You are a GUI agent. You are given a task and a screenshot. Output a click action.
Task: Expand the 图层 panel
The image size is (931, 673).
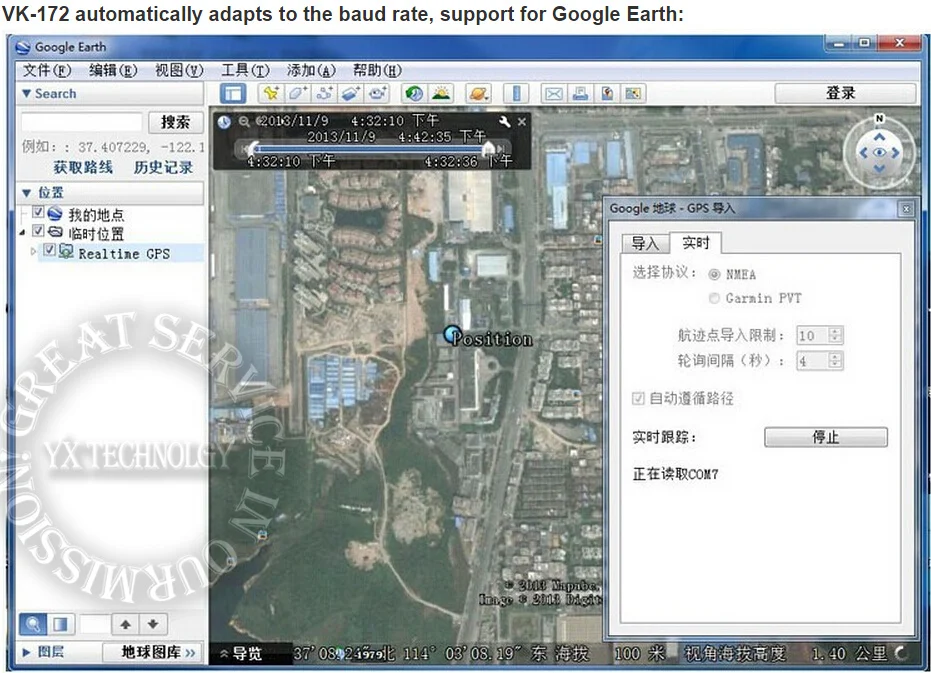coord(26,652)
